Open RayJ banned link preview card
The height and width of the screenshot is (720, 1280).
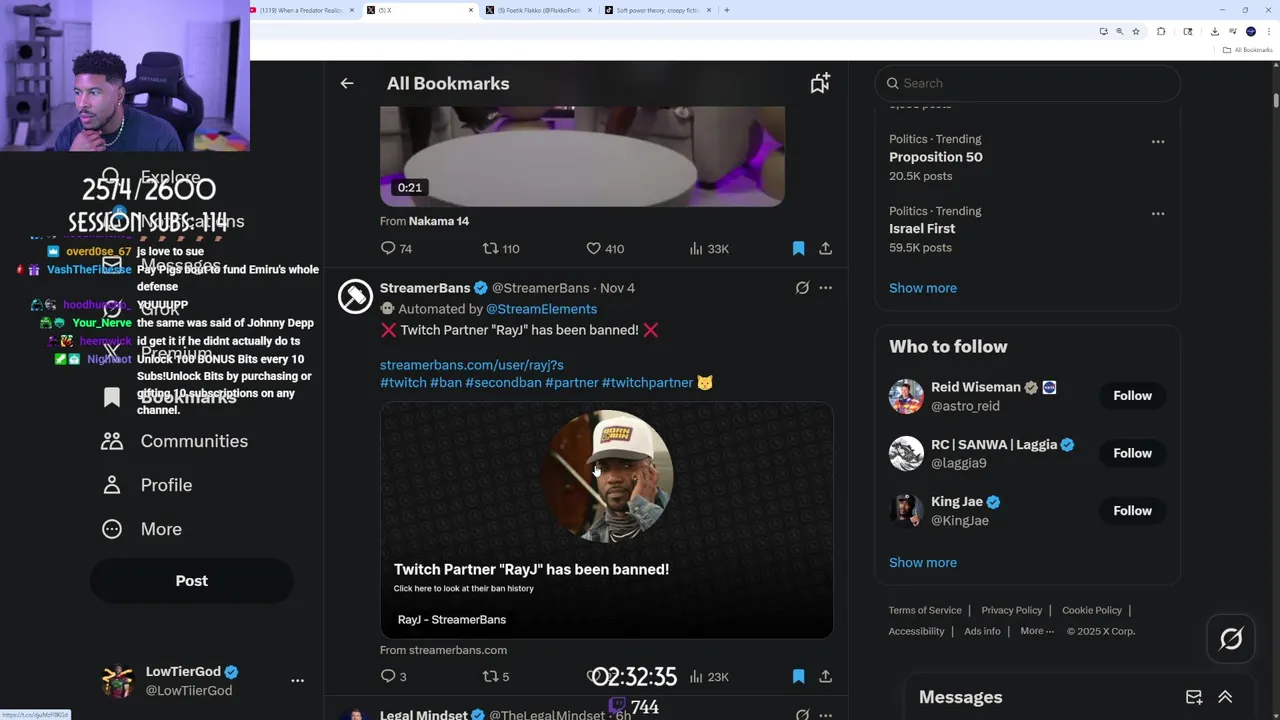pyautogui.click(x=606, y=520)
